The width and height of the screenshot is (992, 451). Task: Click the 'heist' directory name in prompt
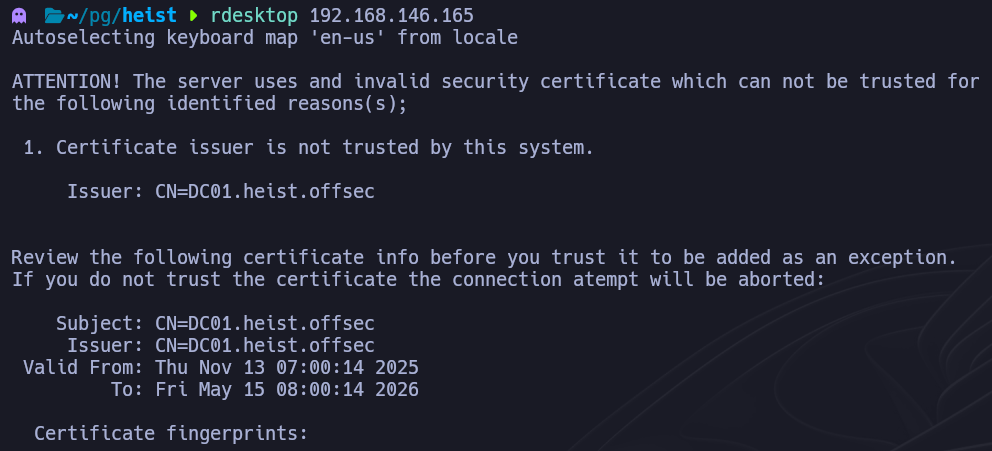(153, 17)
